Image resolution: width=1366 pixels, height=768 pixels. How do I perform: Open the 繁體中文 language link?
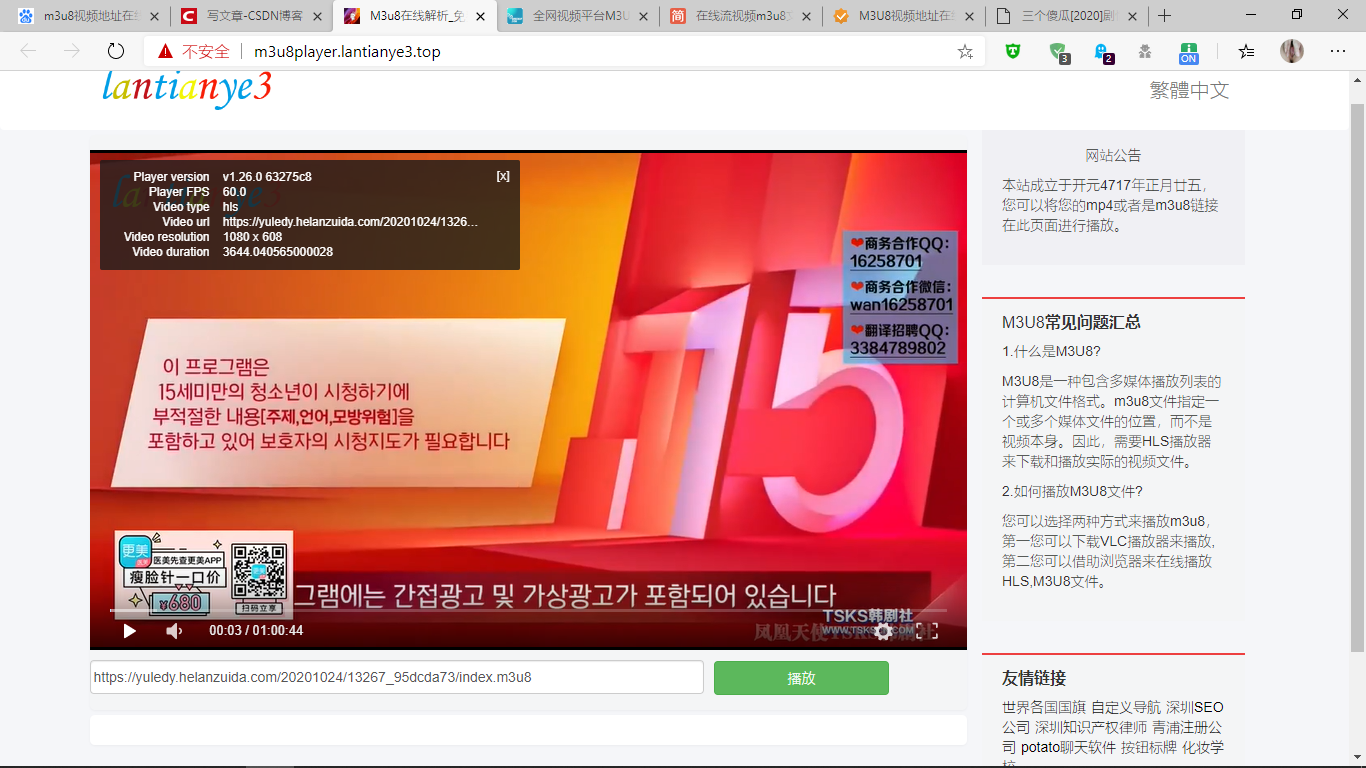point(1187,90)
